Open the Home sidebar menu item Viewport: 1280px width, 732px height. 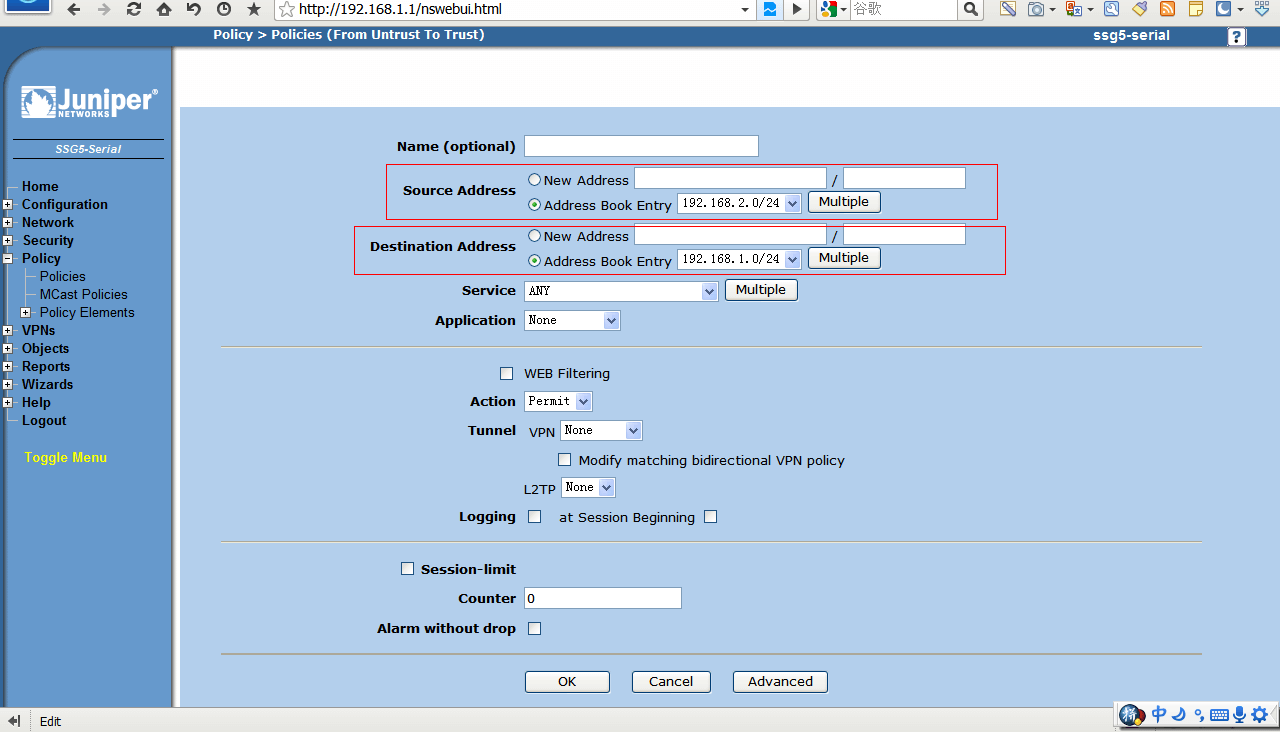[x=40, y=187]
